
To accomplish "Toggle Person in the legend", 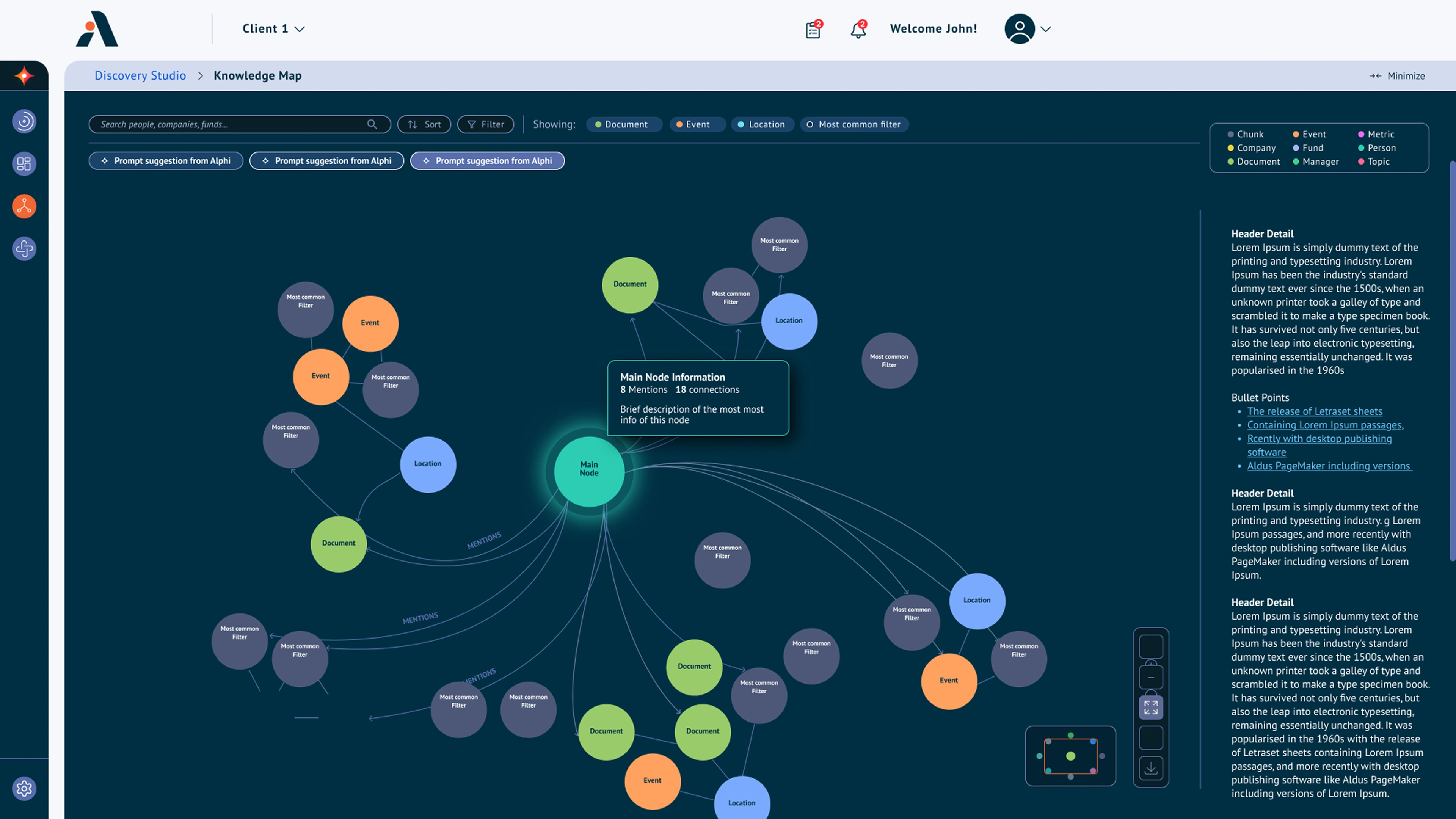I will (x=1377, y=148).
